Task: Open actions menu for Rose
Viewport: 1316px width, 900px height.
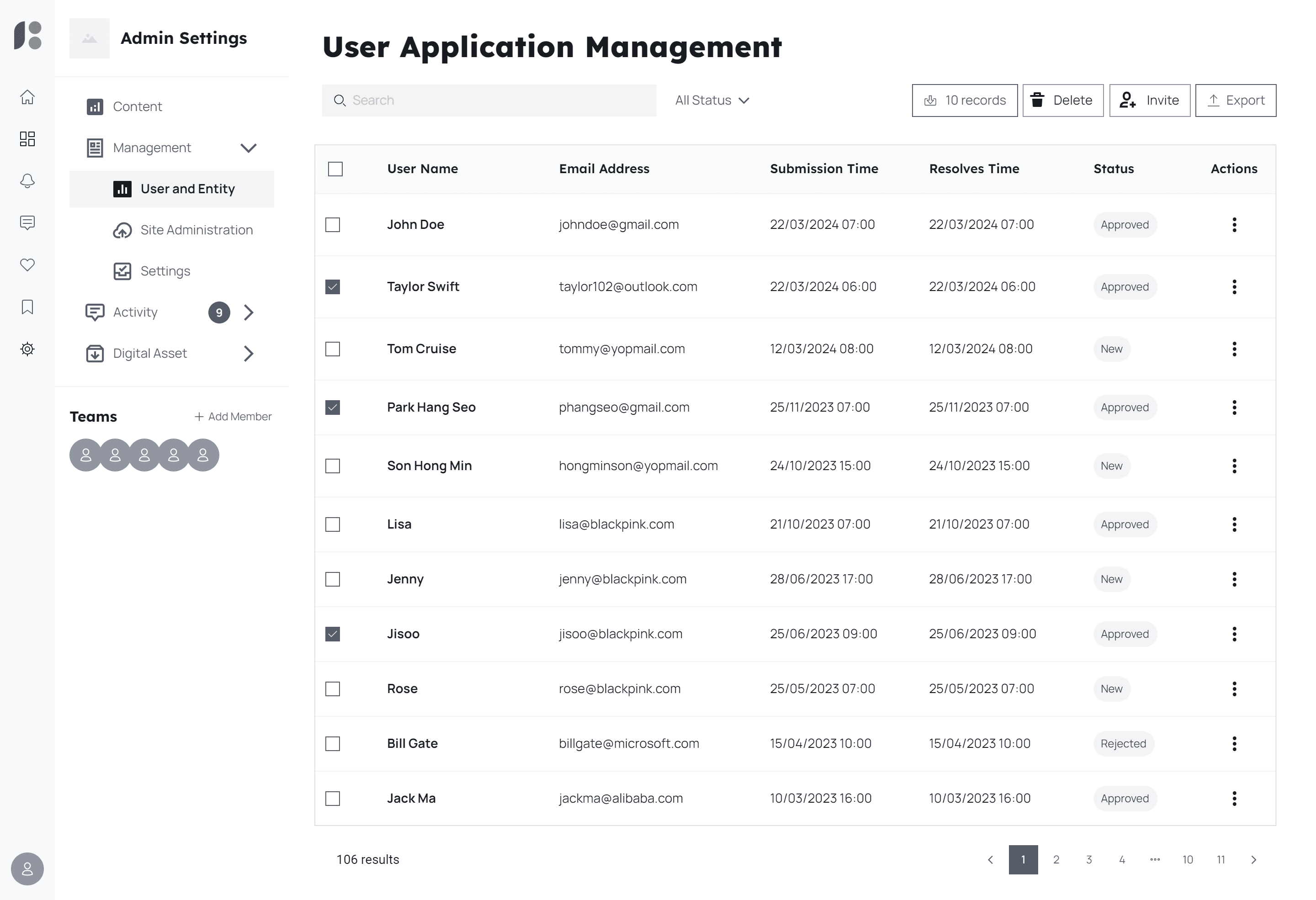Action: [x=1234, y=689]
